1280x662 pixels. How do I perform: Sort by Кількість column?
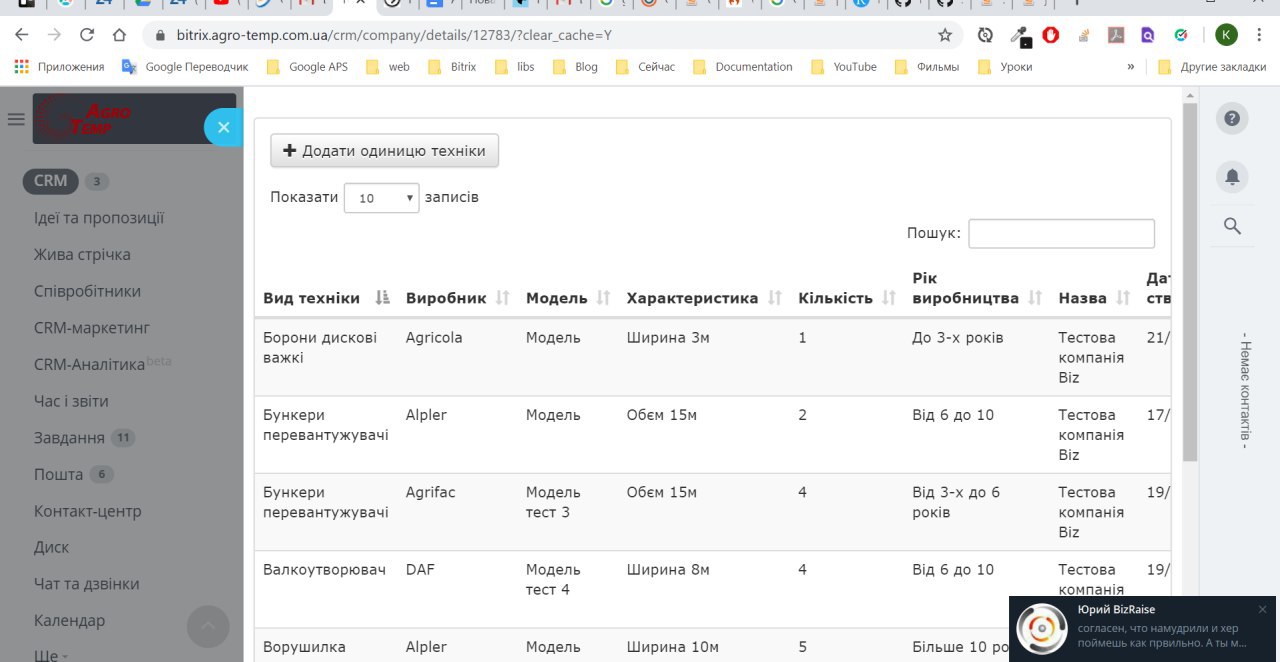click(847, 298)
